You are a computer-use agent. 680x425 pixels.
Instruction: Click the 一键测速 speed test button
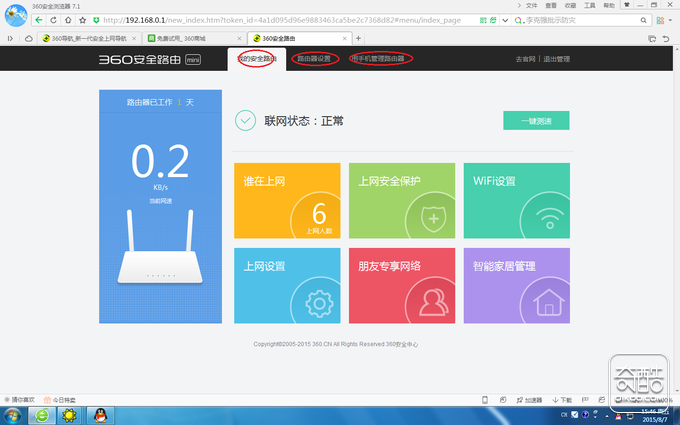coord(536,121)
